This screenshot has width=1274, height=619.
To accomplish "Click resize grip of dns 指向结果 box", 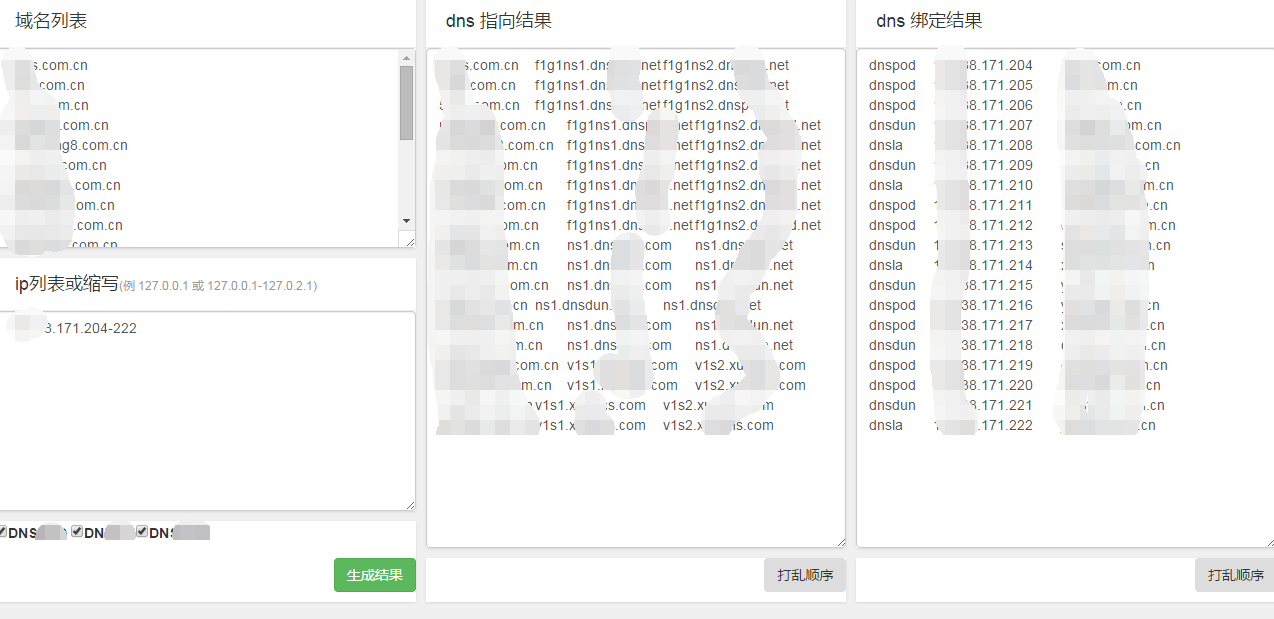I will [838, 541].
